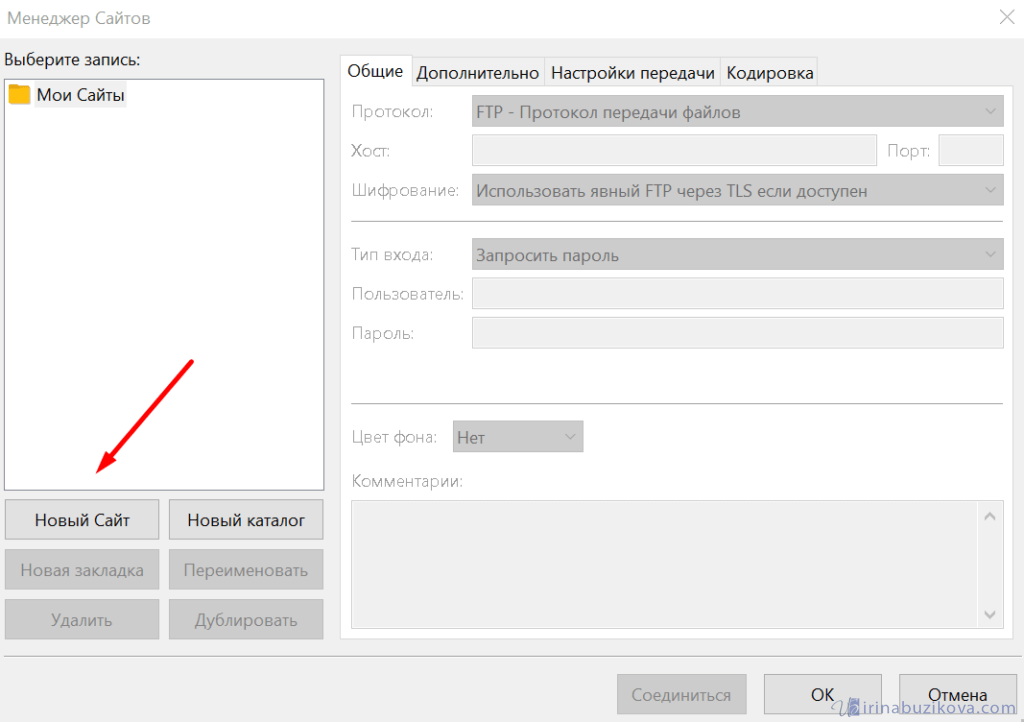
Task: Switch to the Дополнительно tab
Action: (x=478, y=73)
